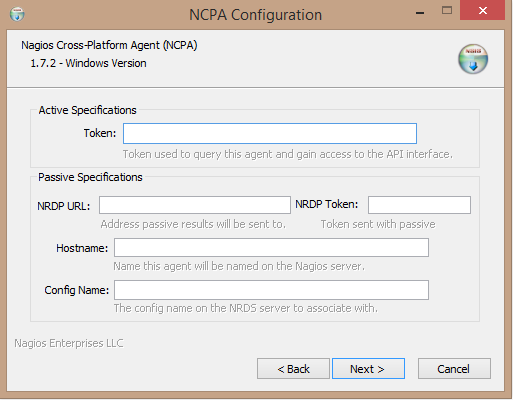The width and height of the screenshot is (513, 400).
Task: Click the 'Token:' label in Active Specifications
Action: [100, 133]
